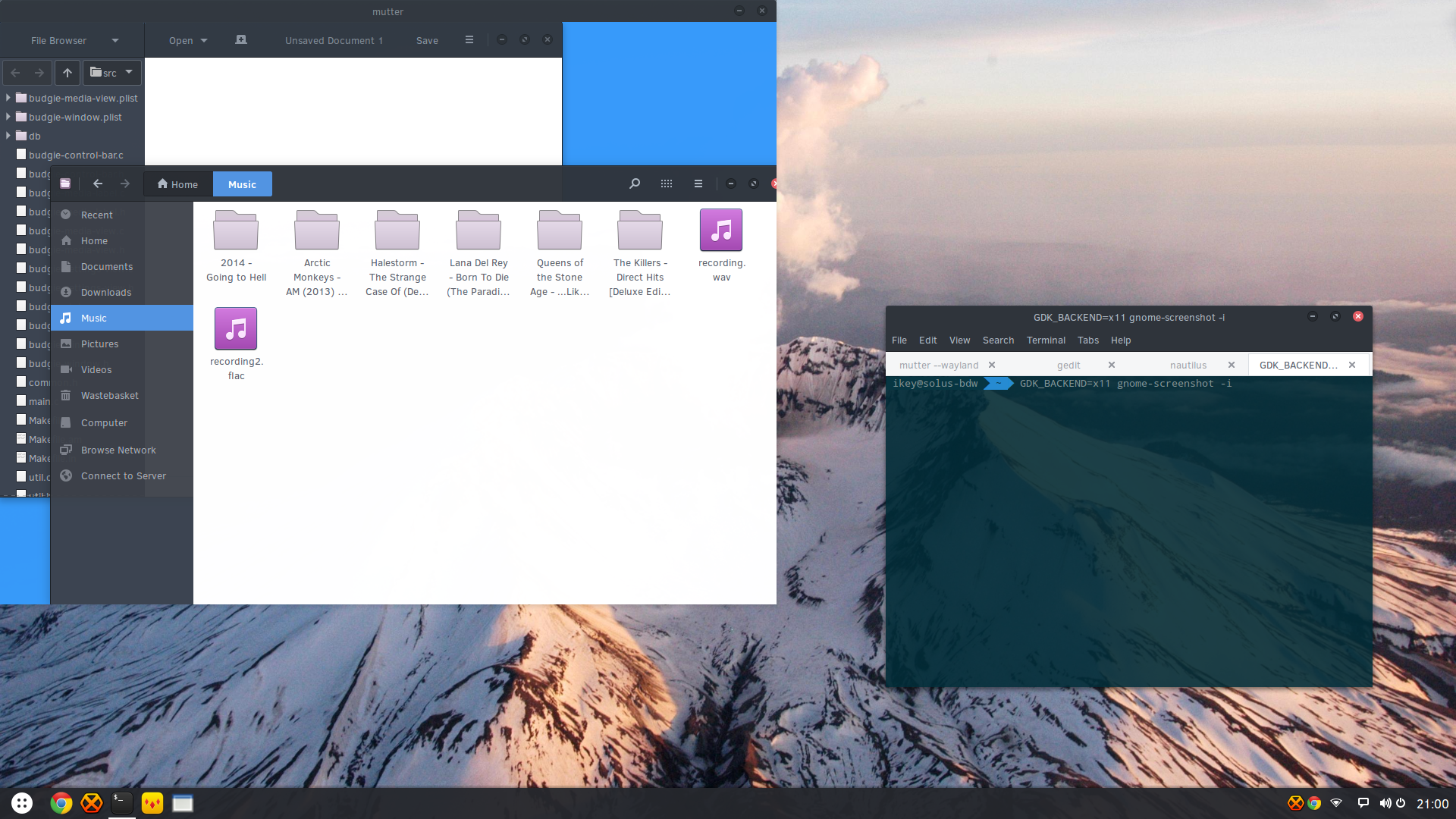Open the Help menu in terminal
Viewport: 1456px width, 819px height.
1120,340
